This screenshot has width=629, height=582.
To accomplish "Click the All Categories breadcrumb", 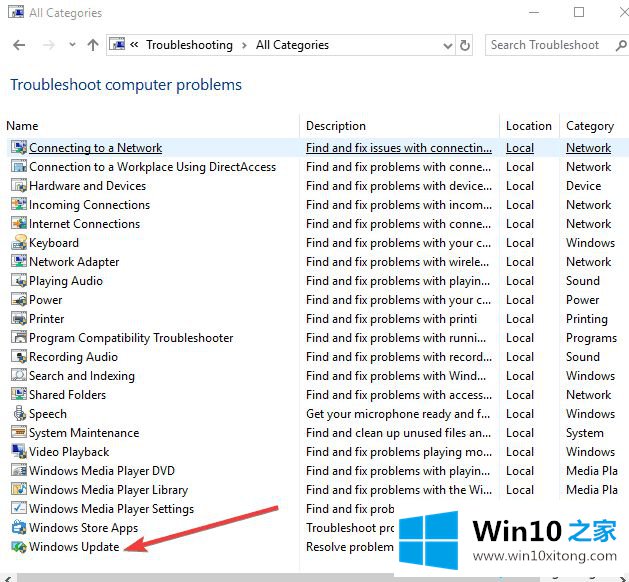I will click(x=292, y=45).
